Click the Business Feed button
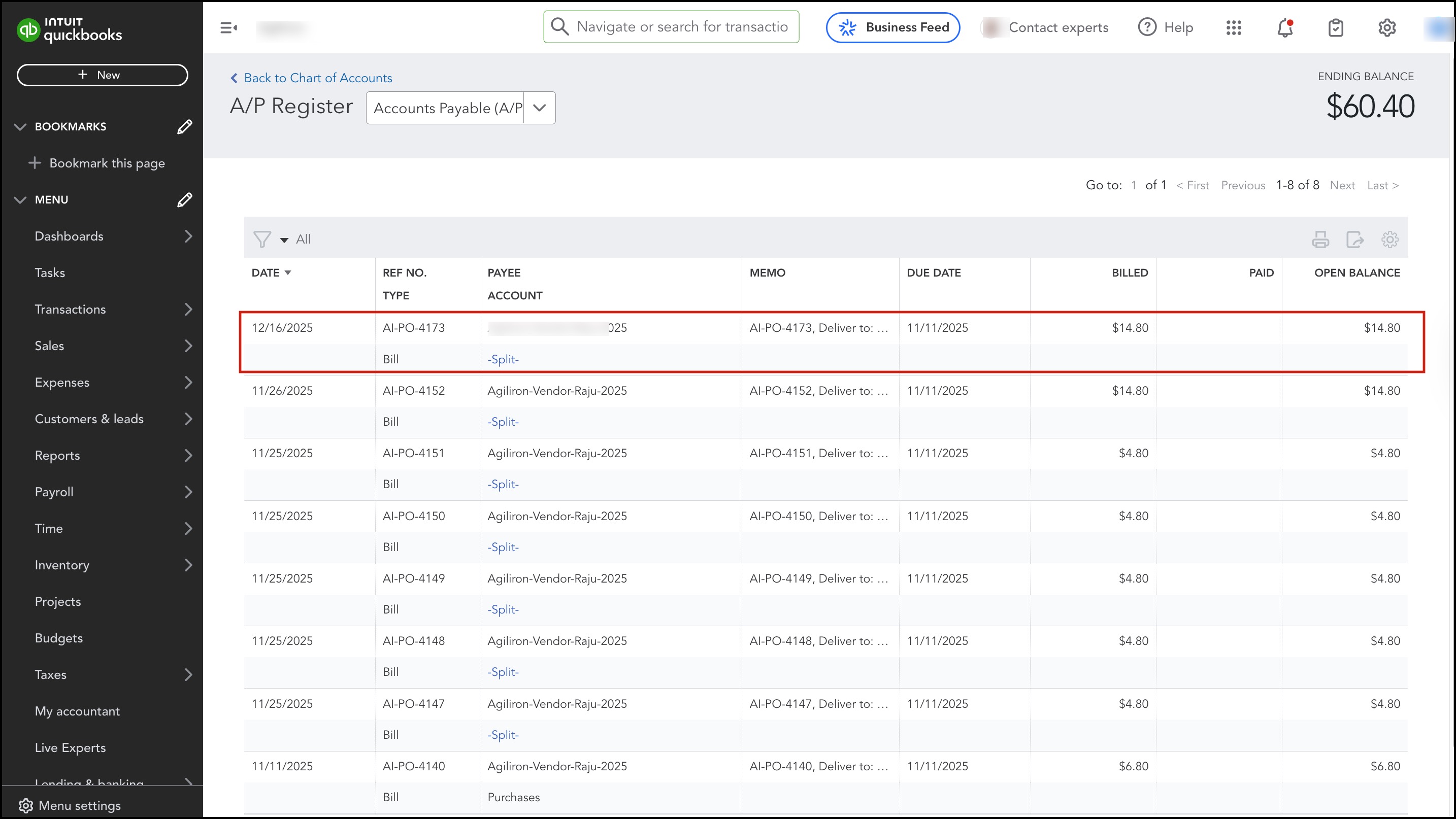Viewport: 1456px width, 819px height. coord(892,27)
